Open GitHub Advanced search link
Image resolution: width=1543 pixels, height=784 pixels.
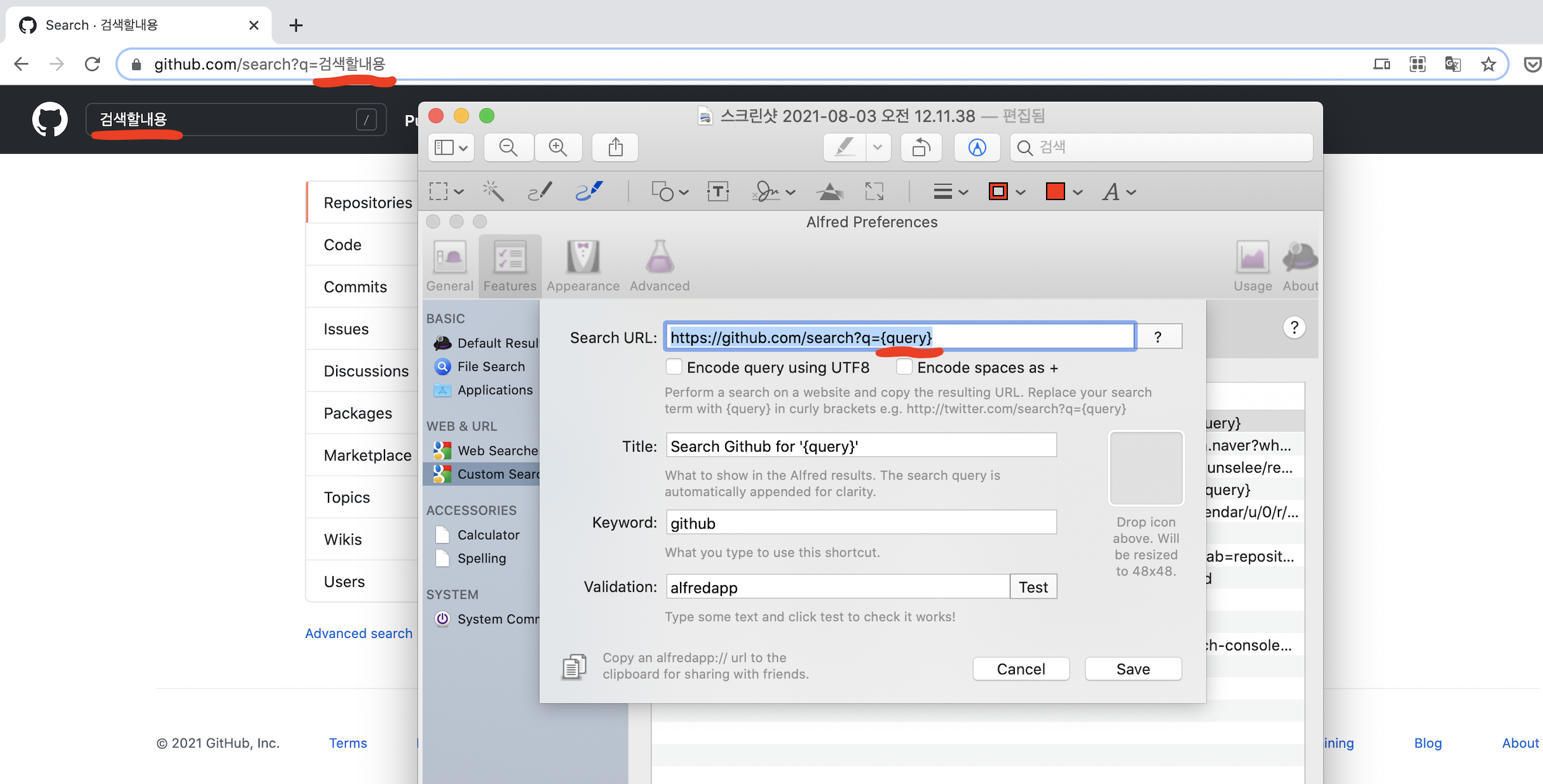358,633
